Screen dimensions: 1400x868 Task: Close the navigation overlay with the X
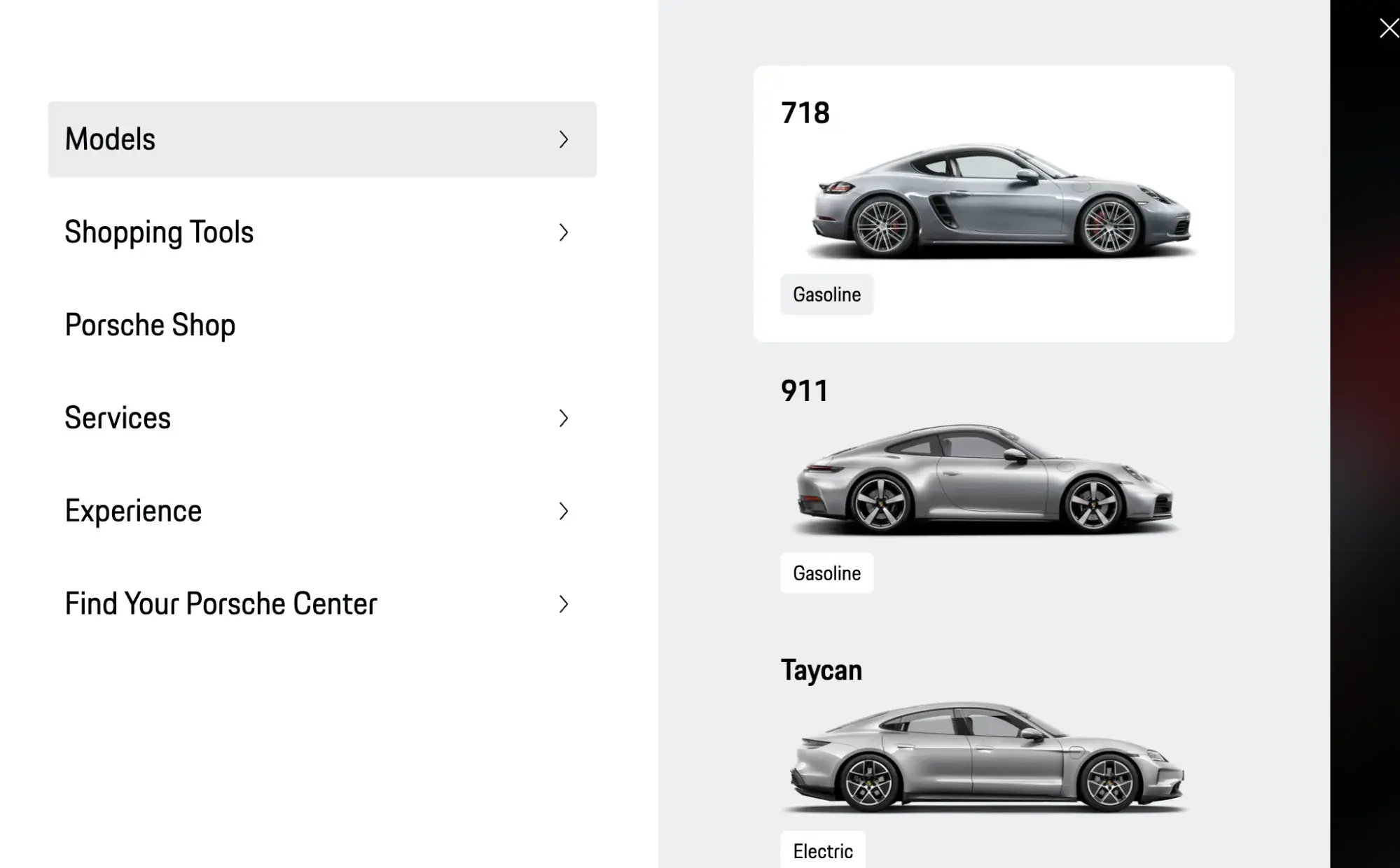1388,28
